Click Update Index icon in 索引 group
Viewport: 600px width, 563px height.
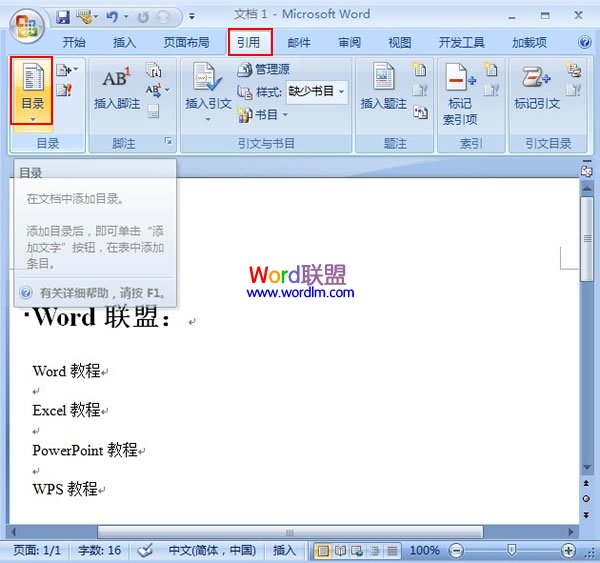491,90
